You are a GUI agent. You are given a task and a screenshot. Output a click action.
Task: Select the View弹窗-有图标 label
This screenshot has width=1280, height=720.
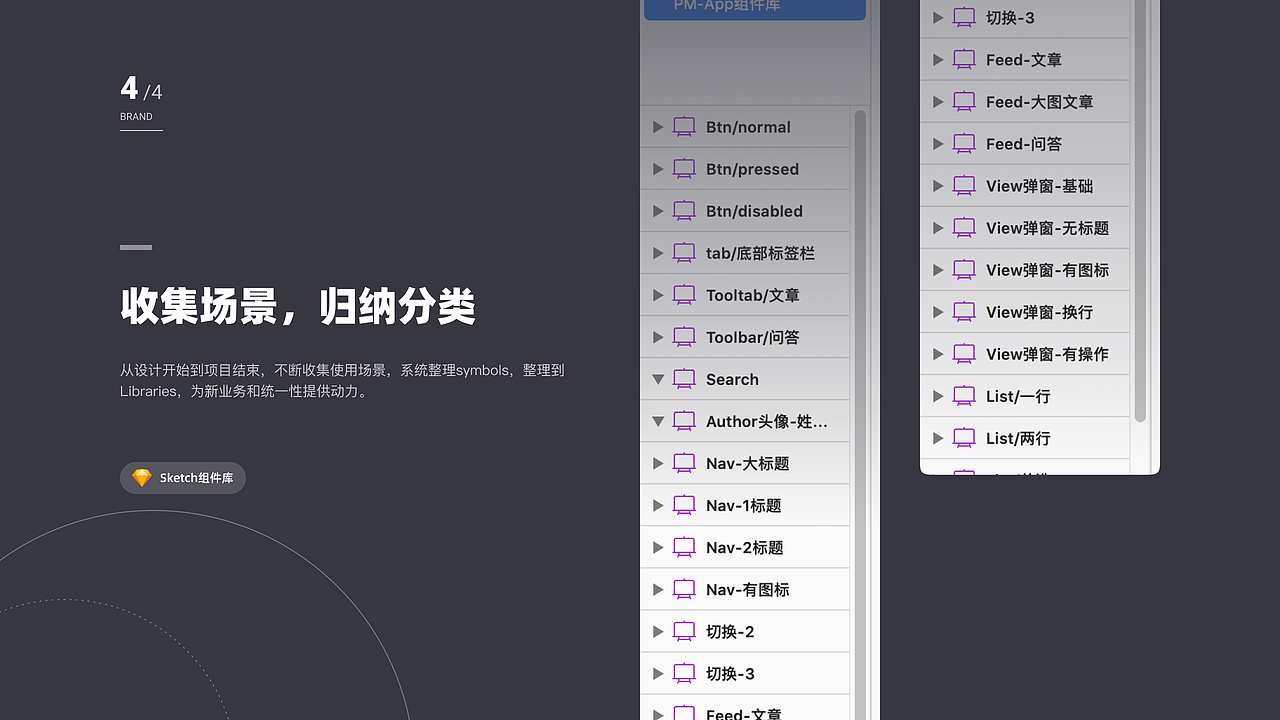pos(1047,270)
